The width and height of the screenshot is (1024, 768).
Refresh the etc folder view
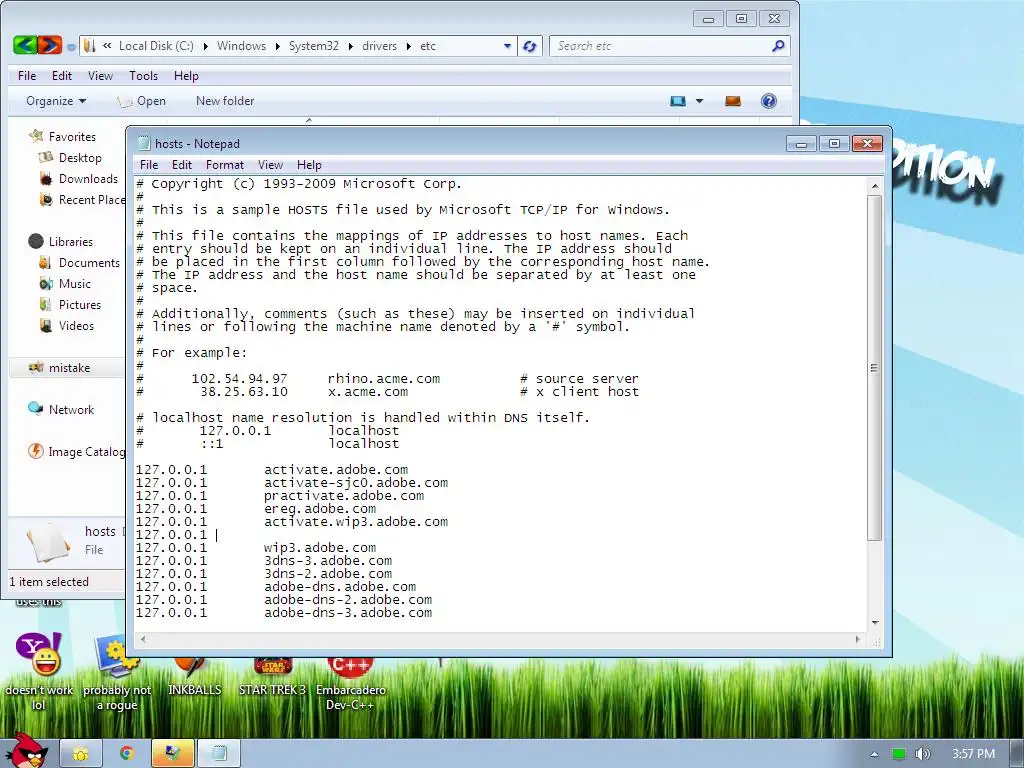point(530,46)
